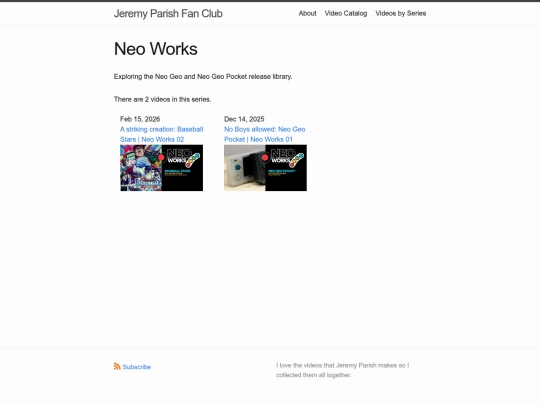The width and height of the screenshot is (540, 405).
Task: Click the Feb 15, 2026 date
Action: coord(140,119)
